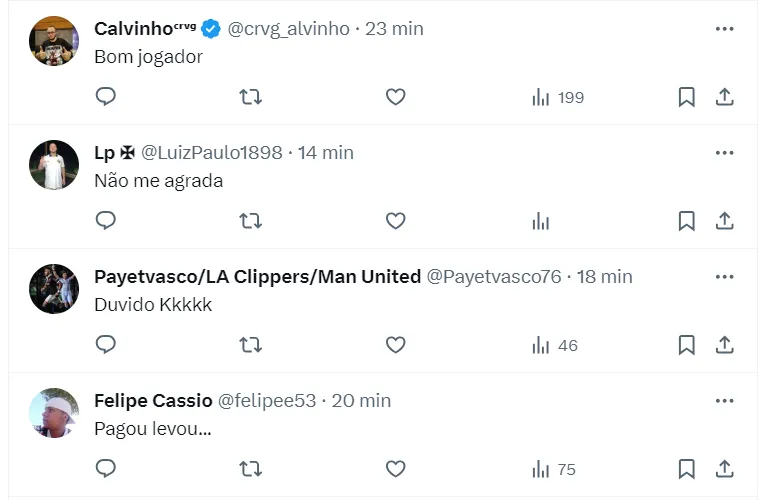View analytics showing 199 views
Viewport: 770px width, 500px height.
coord(558,97)
